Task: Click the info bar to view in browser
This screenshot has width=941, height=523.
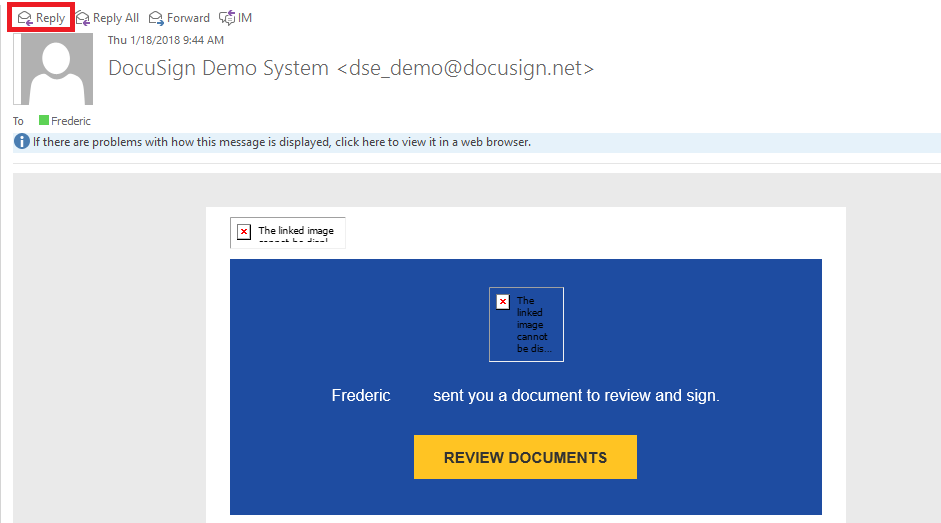Action: [477, 142]
